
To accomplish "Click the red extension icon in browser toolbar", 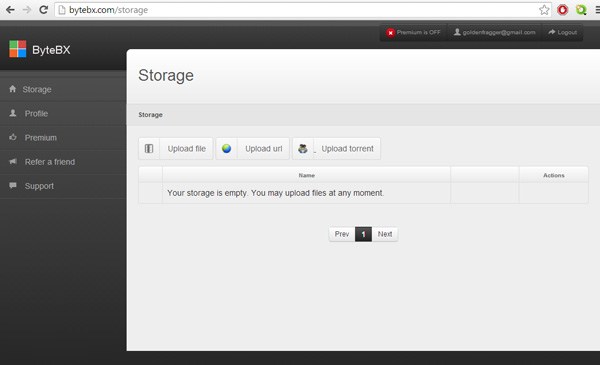I will tap(562, 10).
